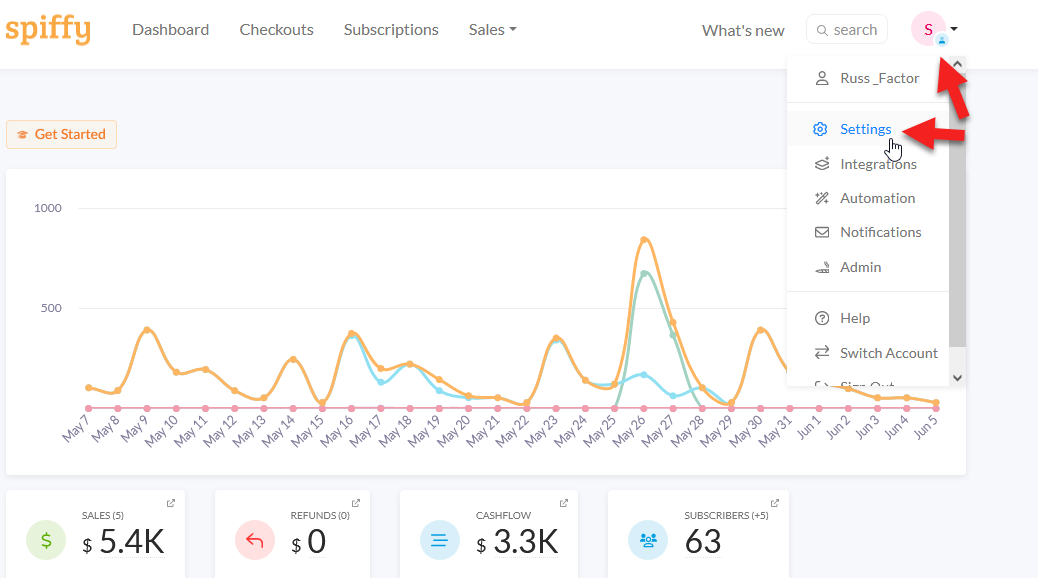Click the REFUNDS (0) label
1038x578 pixels.
coord(320,515)
